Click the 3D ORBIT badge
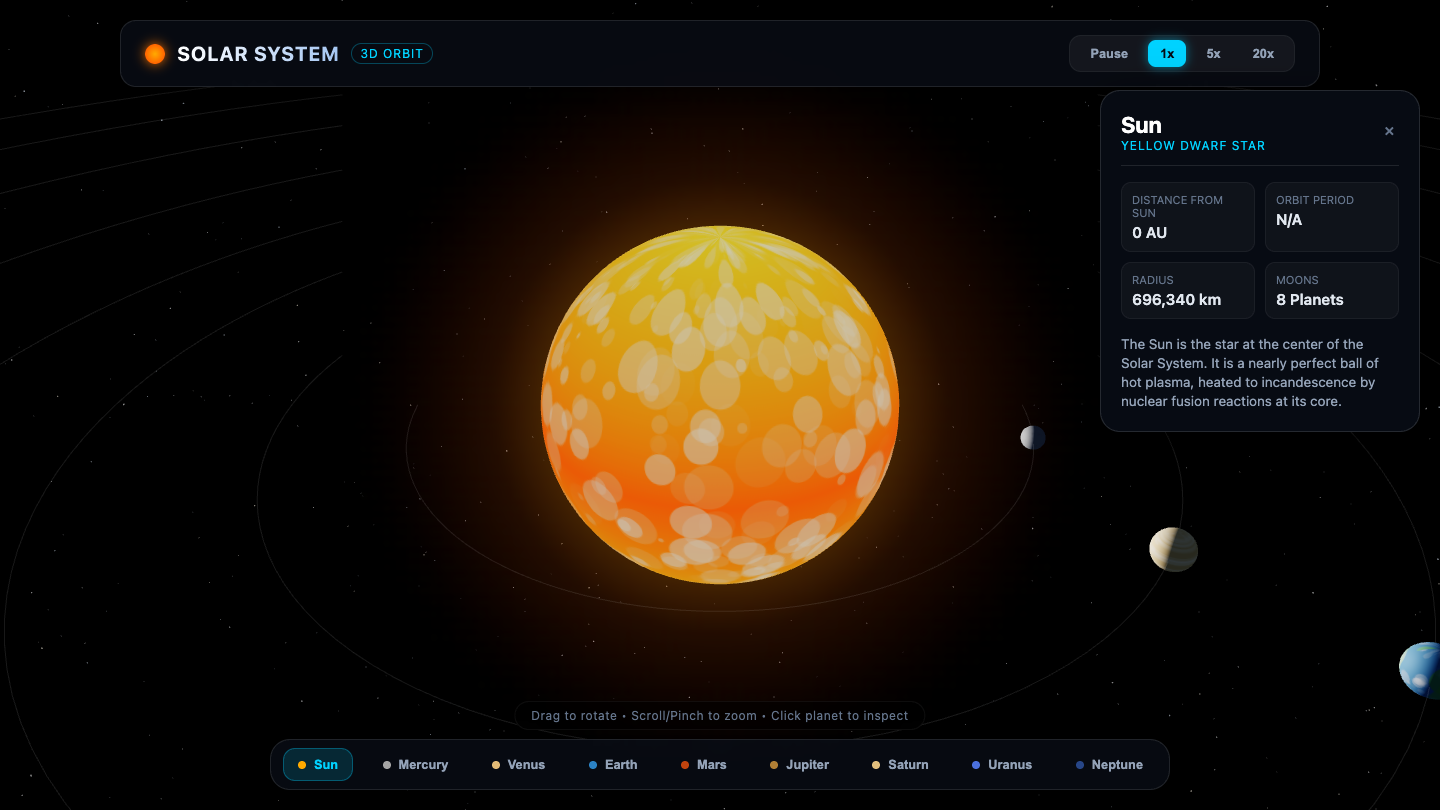Viewport: 1440px width, 810px height. click(x=392, y=54)
